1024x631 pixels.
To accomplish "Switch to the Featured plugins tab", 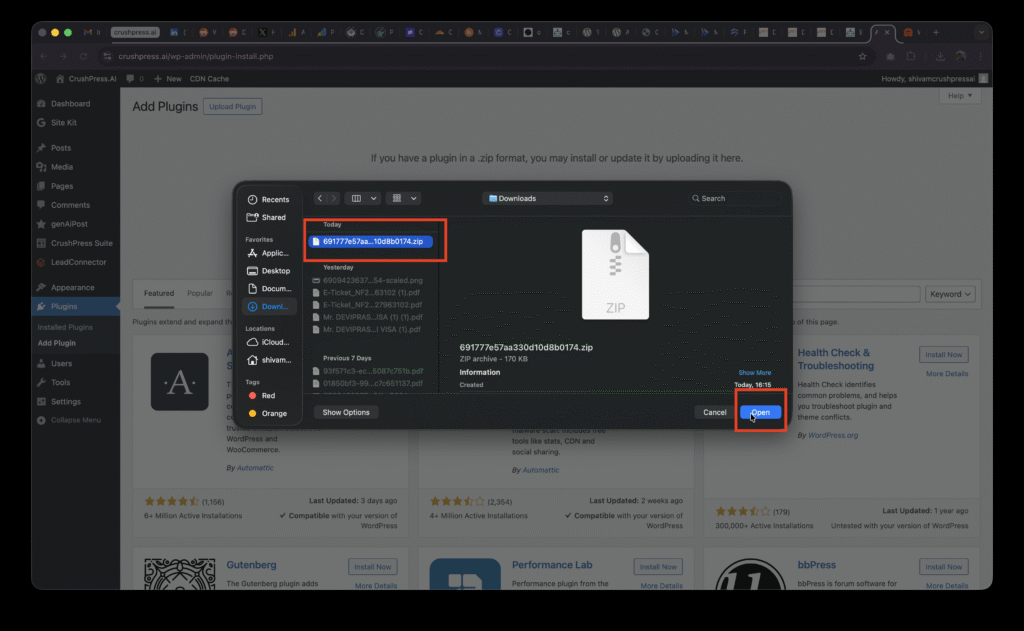I will tap(159, 293).
